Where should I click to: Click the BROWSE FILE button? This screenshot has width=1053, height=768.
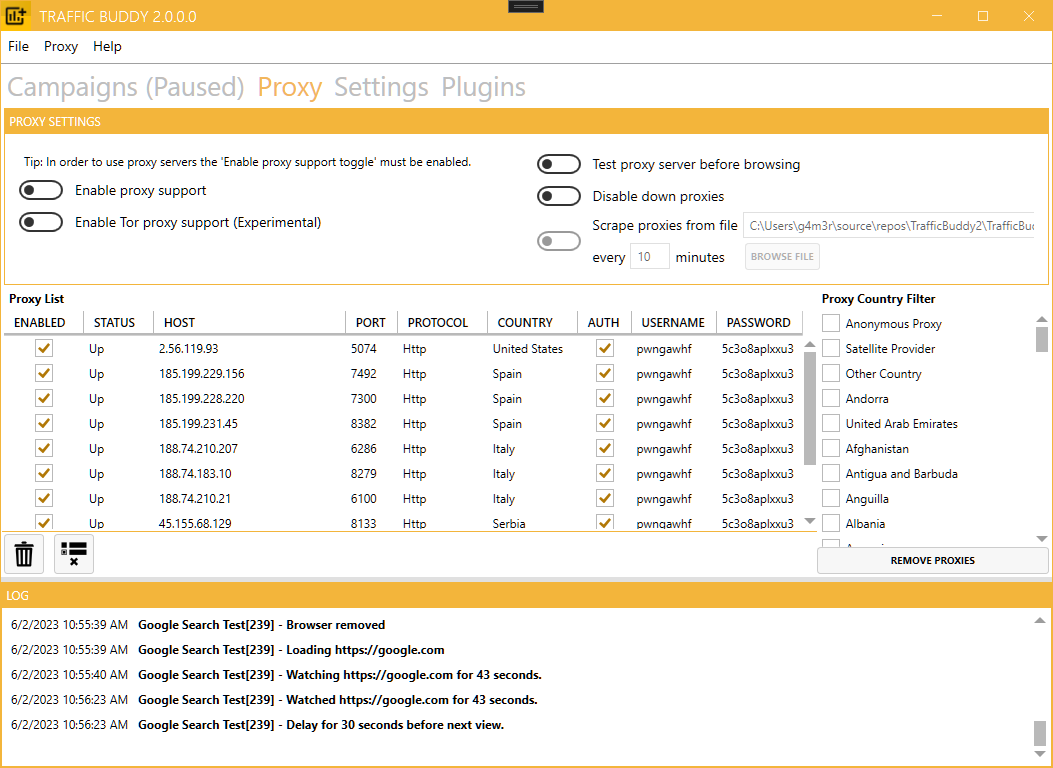pos(782,256)
